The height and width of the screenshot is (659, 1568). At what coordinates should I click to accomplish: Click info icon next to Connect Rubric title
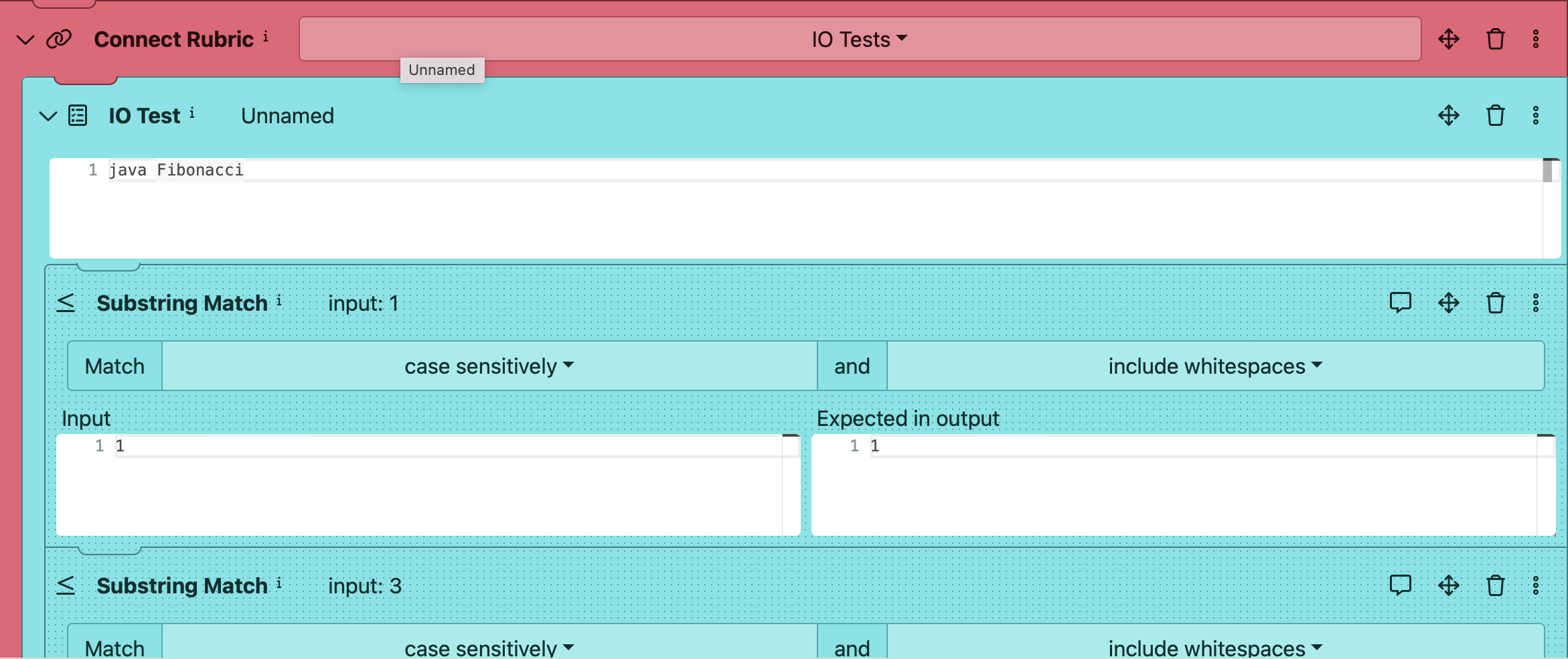pos(266,37)
